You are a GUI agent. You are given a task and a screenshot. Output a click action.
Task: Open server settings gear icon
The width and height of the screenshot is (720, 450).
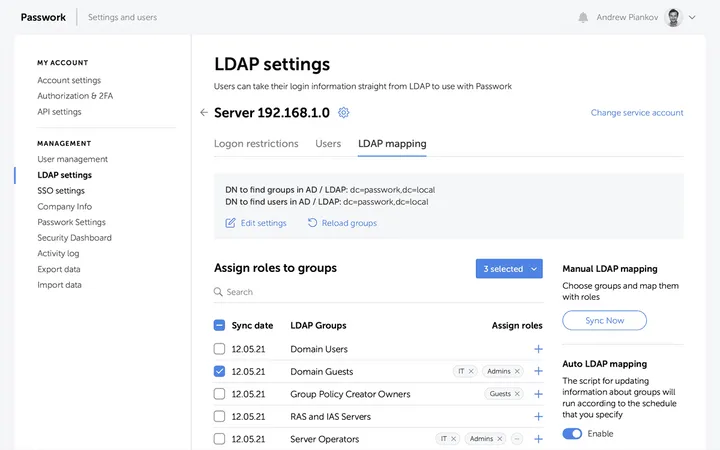point(343,112)
